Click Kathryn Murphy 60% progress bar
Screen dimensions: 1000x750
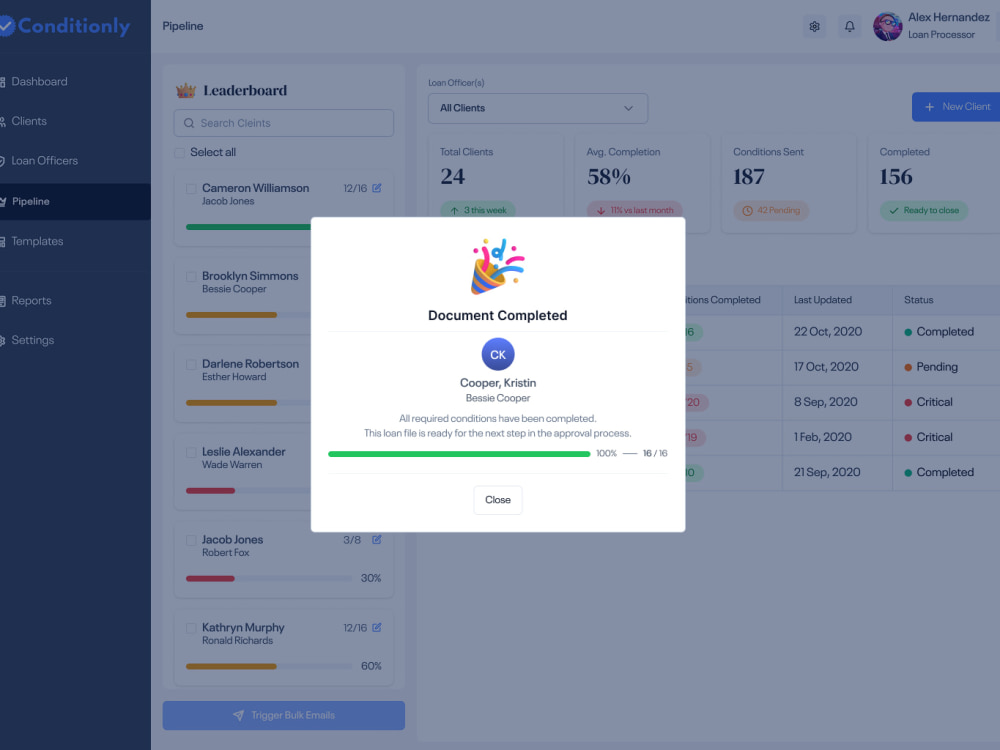tap(268, 666)
